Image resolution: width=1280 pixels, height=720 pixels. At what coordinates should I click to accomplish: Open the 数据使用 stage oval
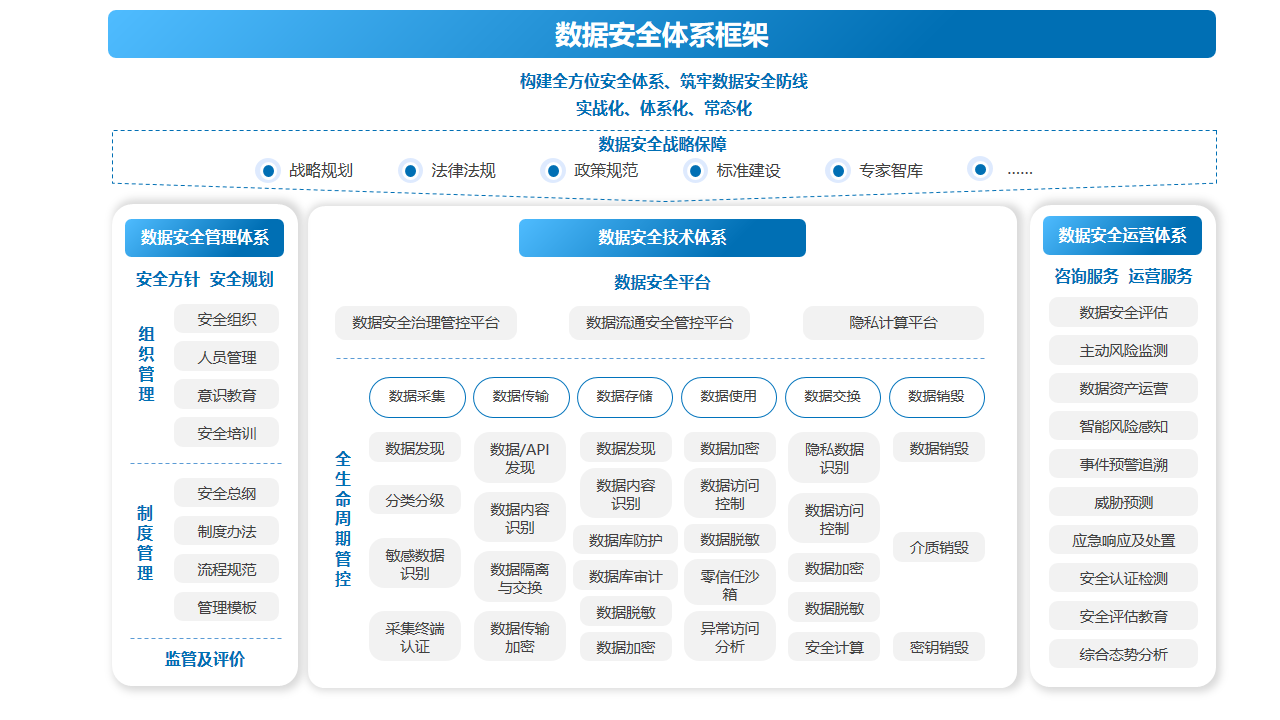(729, 397)
